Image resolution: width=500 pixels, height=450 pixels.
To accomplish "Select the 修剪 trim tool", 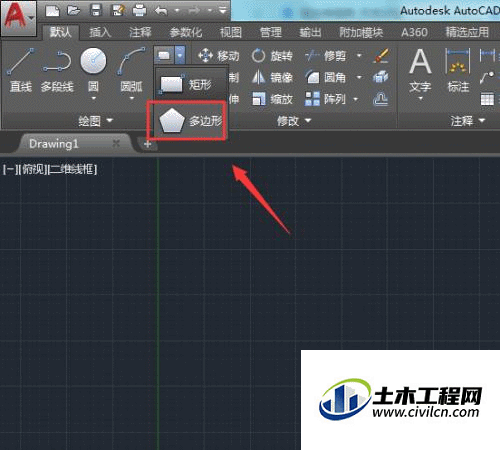I will pyautogui.click(x=325, y=56).
